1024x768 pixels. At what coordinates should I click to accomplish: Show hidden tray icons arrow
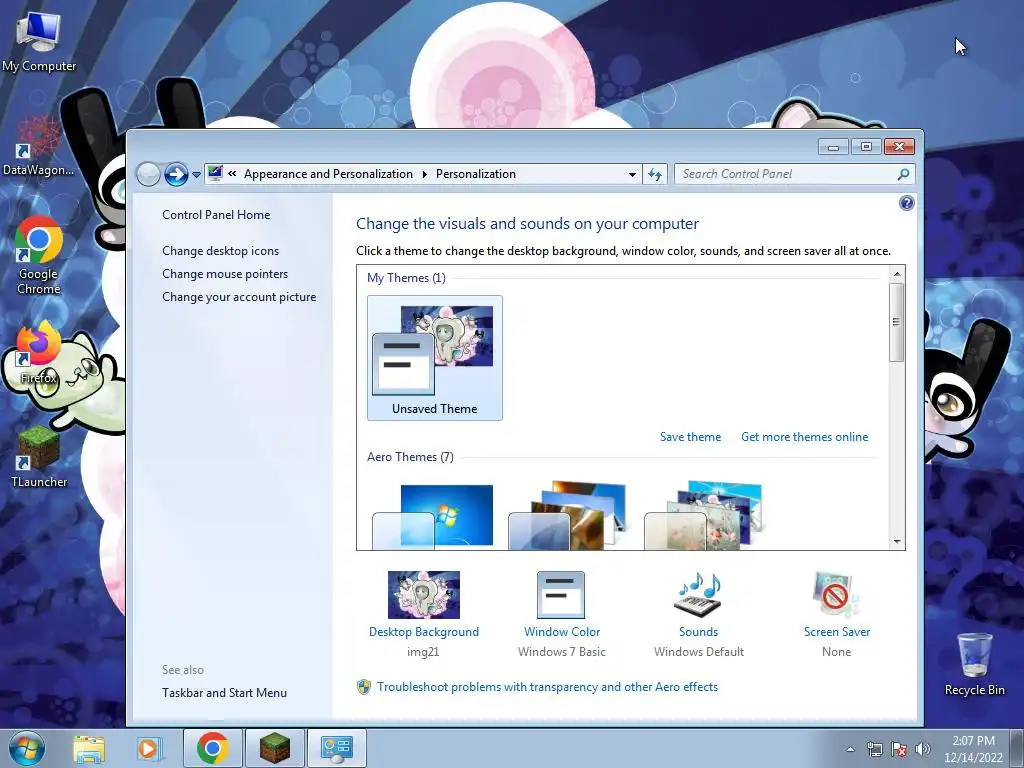(x=850, y=749)
